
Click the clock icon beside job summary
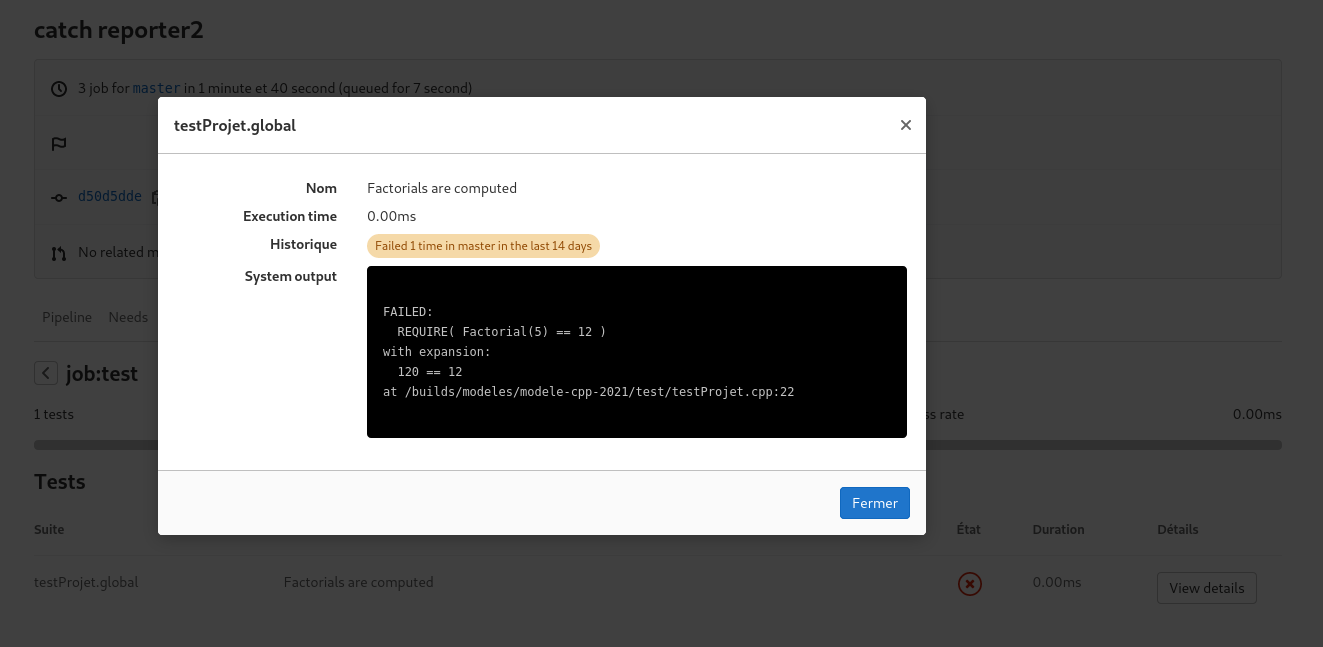point(59,88)
